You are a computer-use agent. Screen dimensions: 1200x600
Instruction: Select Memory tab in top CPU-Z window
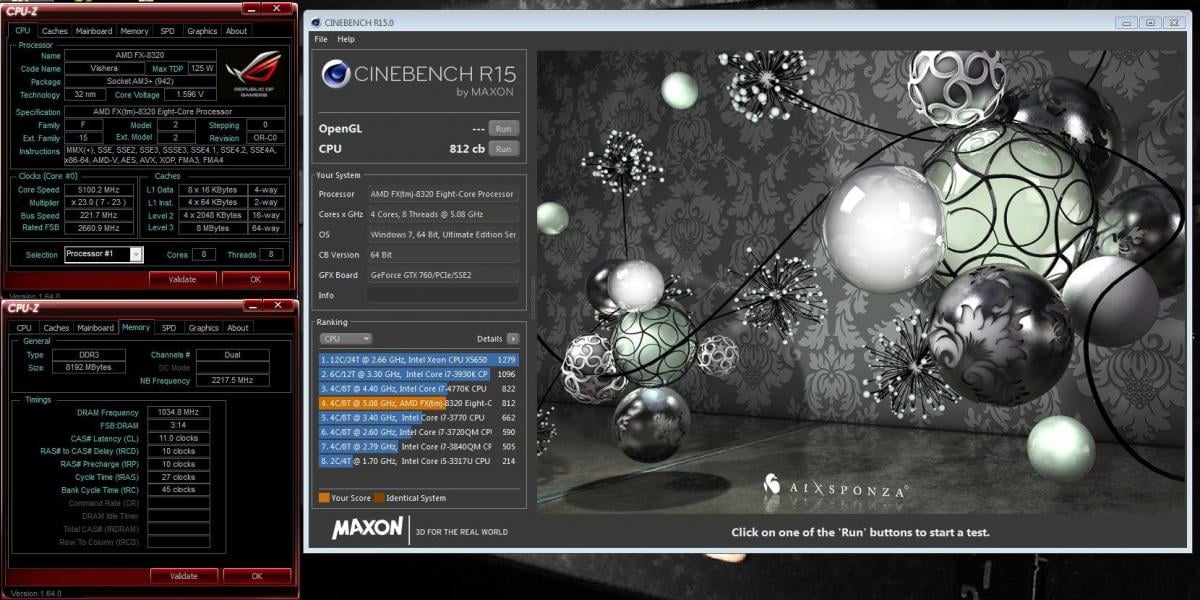point(135,31)
